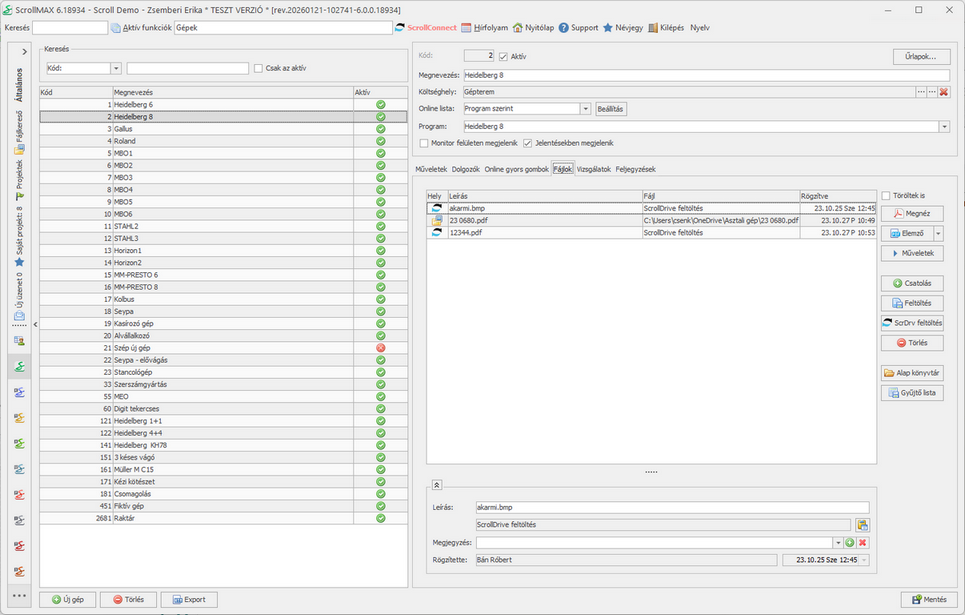The width and height of the screenshot is (965, 615).
Task: Check the Töröltek is checkbox
Action: (886, 196)
